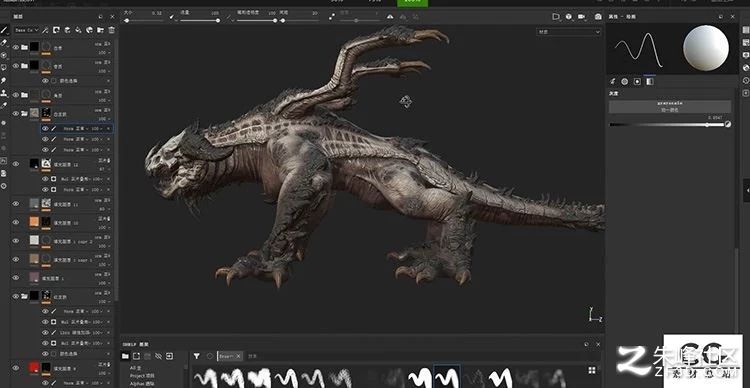Hide the 填充图层 1 copy 2 layer
The image size is (750, 388).
[x=15, y=241]
